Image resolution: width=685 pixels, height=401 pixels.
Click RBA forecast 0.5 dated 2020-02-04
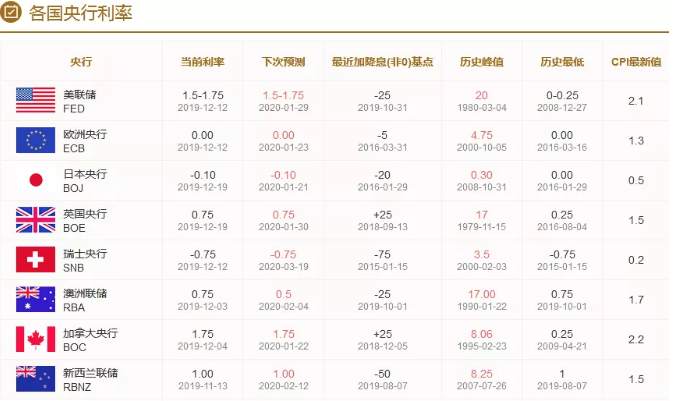[283, 300]
